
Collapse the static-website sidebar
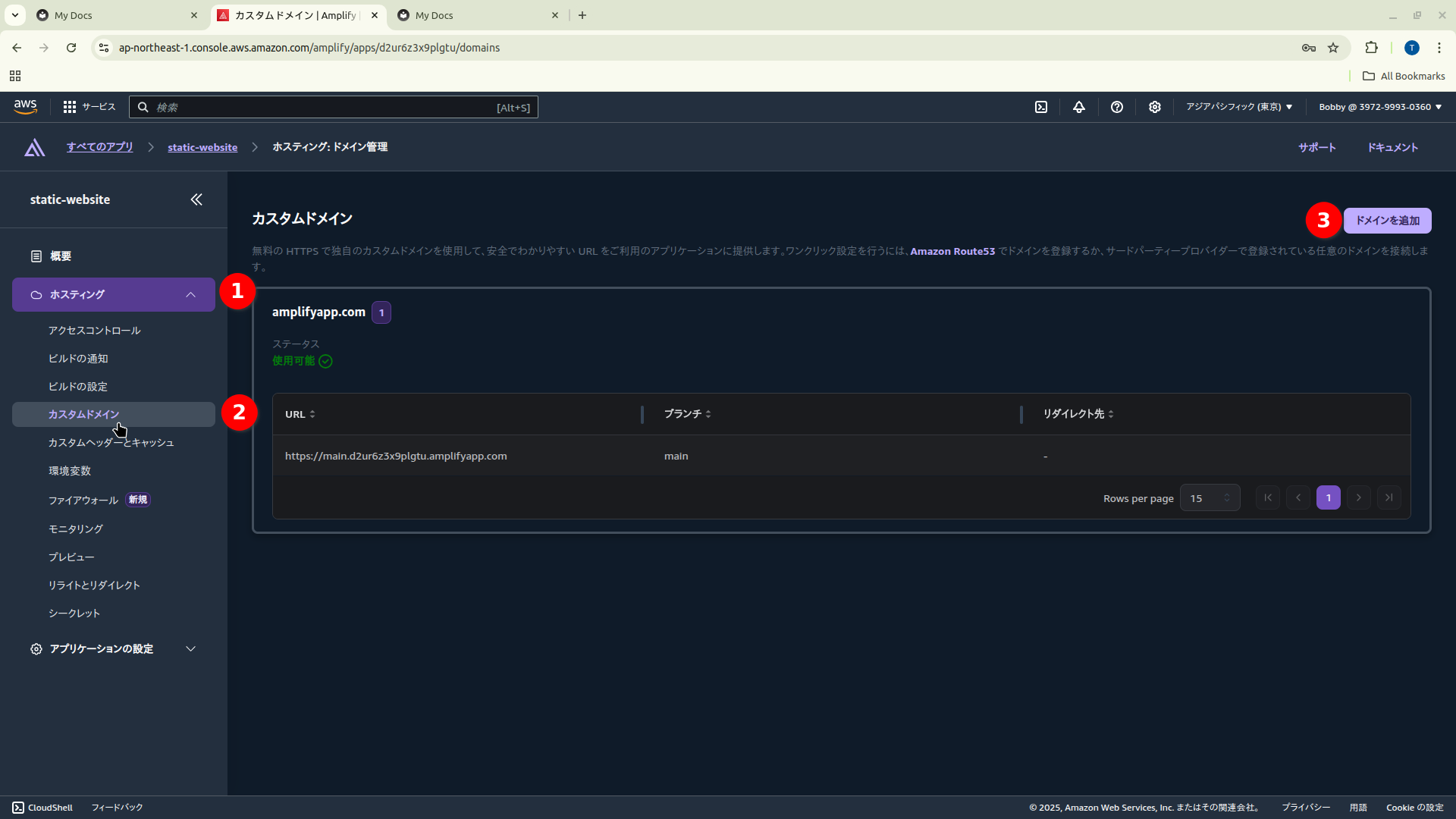coord(196,199)
